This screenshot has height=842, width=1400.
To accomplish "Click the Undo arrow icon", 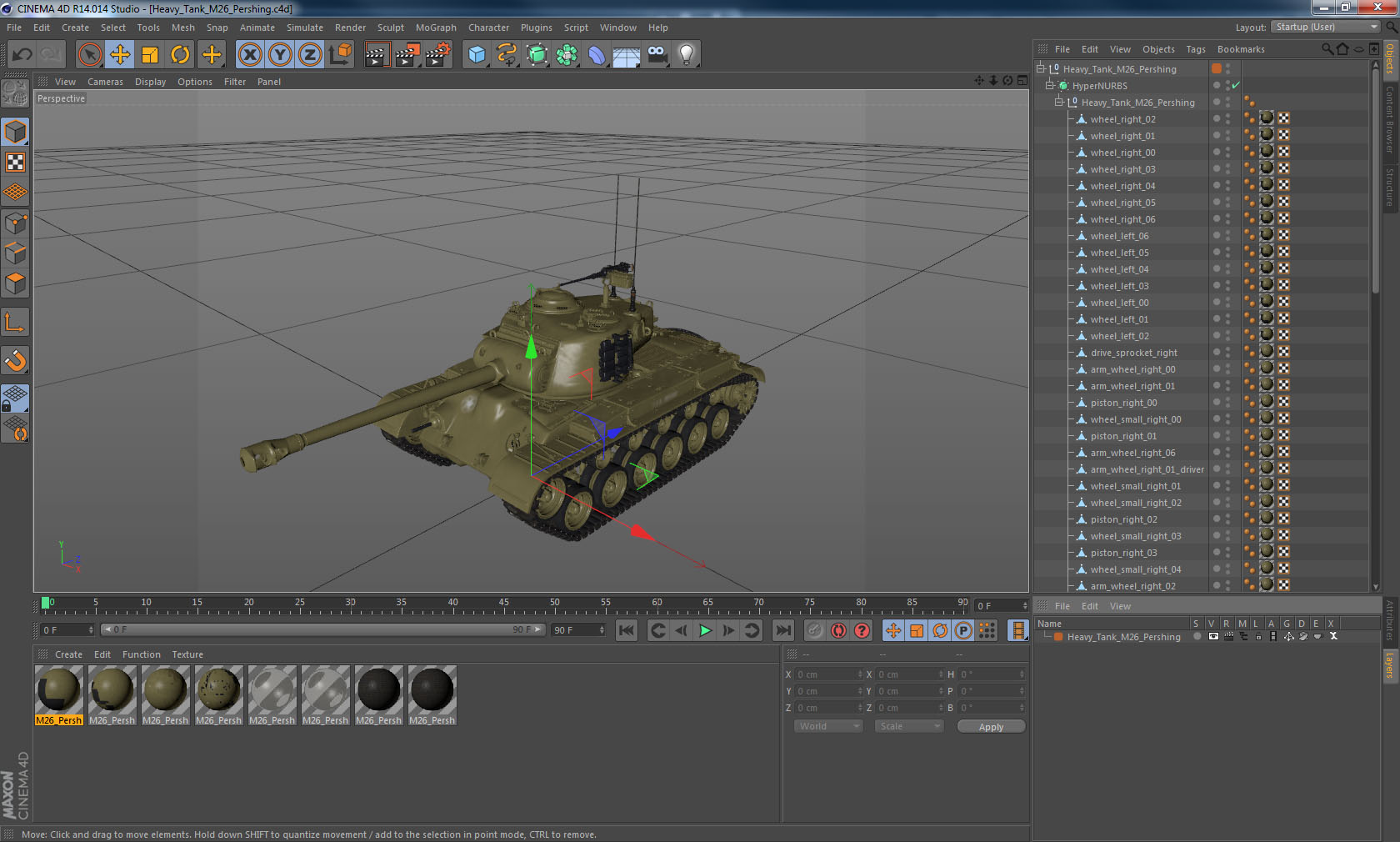I will point(22,55).
